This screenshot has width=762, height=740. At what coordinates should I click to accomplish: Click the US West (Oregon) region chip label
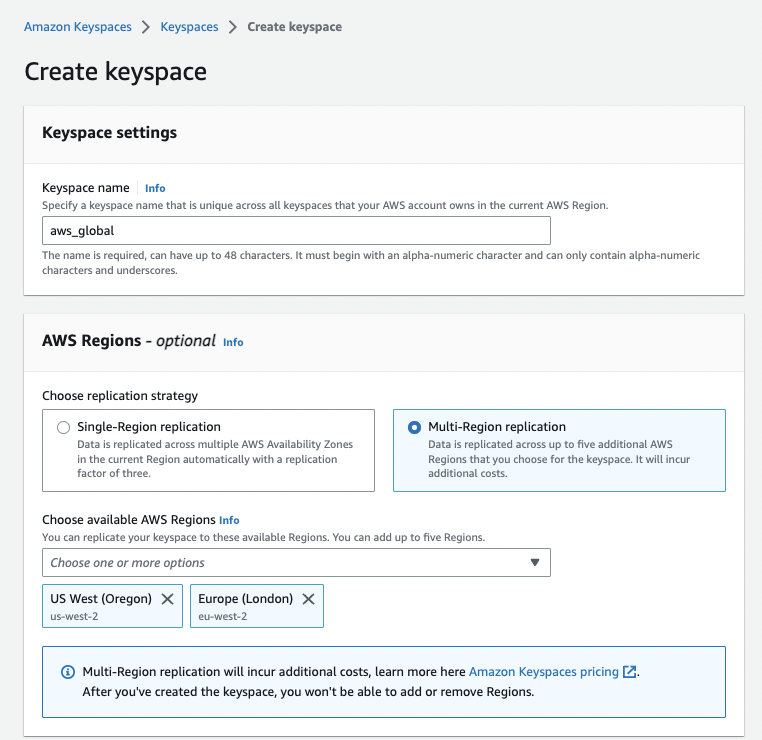(101, 599)
